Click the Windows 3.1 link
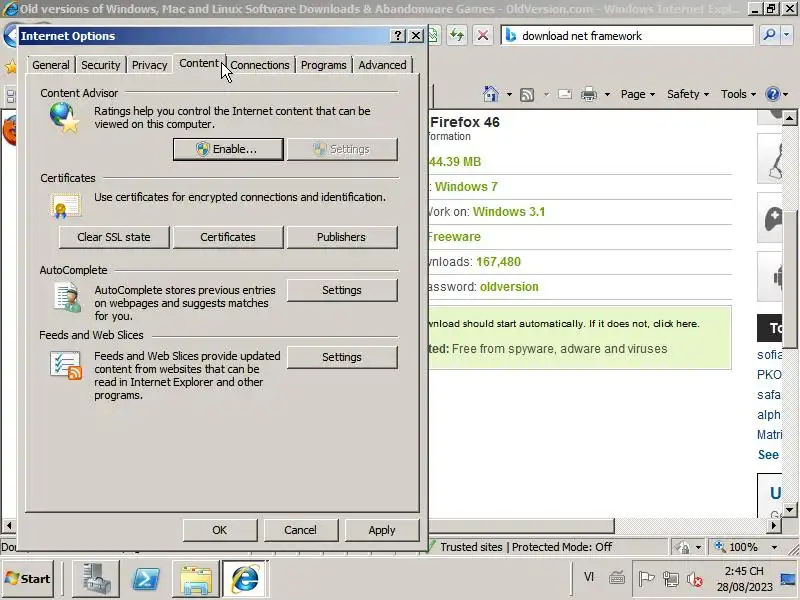Screen dimensions: 800x600 (x=509, y=212)
